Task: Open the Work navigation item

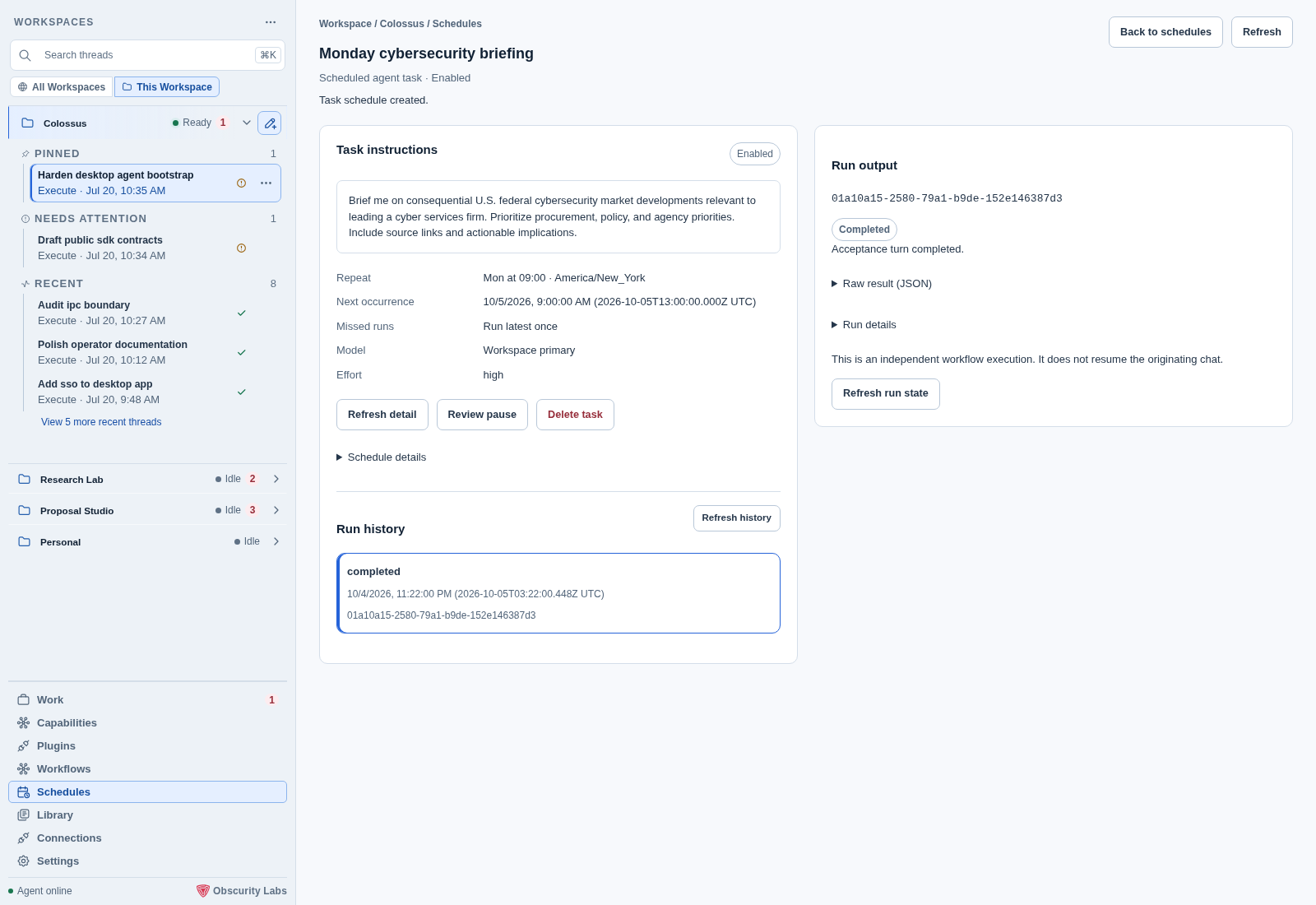Action: 147,699
